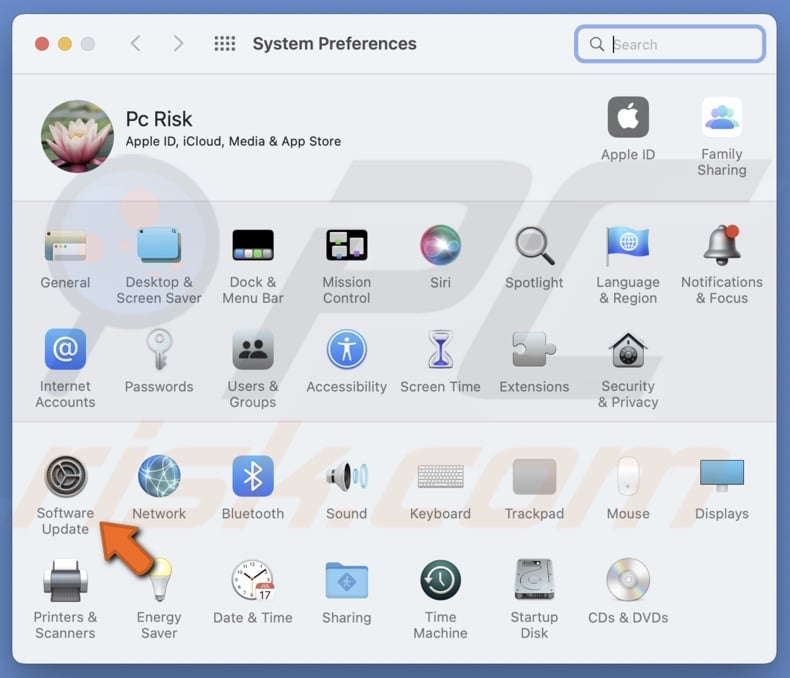
Task: Open Spotlight preferences
Action: (534, 245)
